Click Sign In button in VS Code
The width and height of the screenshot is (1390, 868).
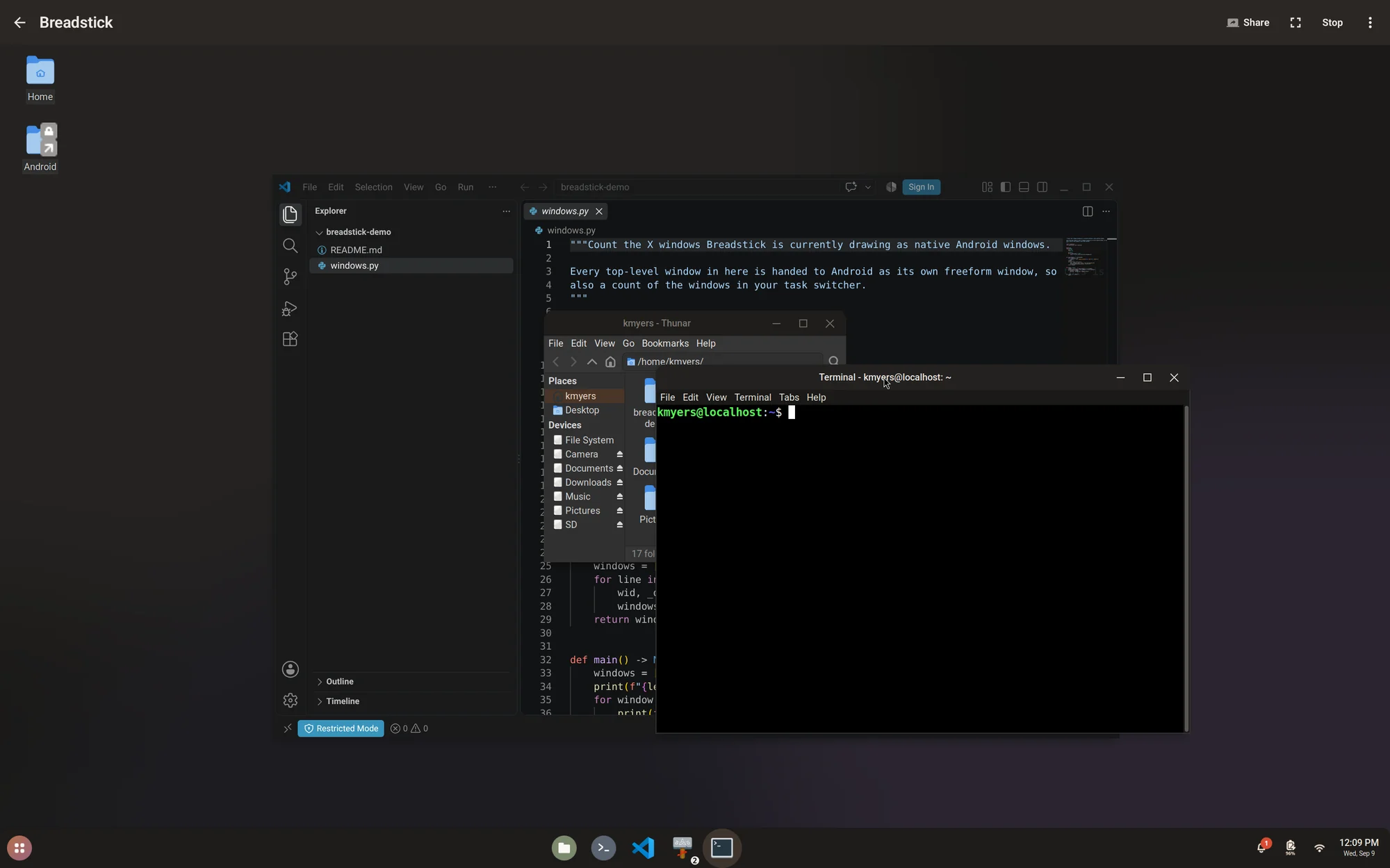pyautogui.click(x=921, y=187)
